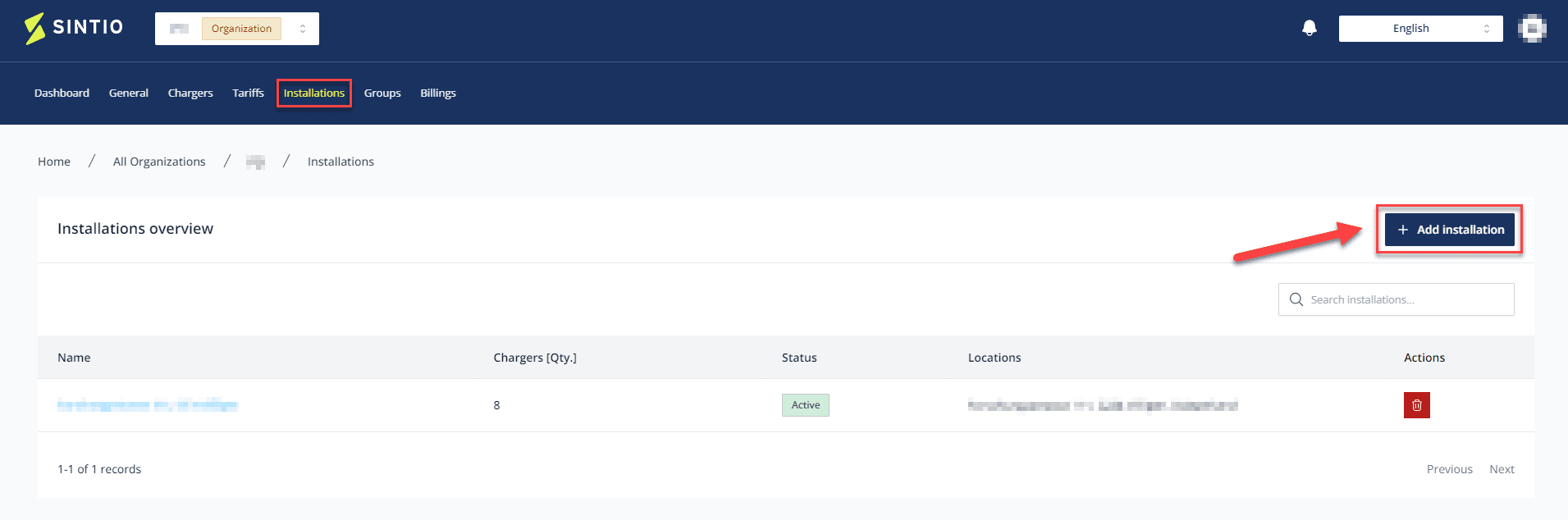Viewport: 1568px width, 520px height.
Task: Click the Installations breadcrumb
Action: tap(341, 162)
